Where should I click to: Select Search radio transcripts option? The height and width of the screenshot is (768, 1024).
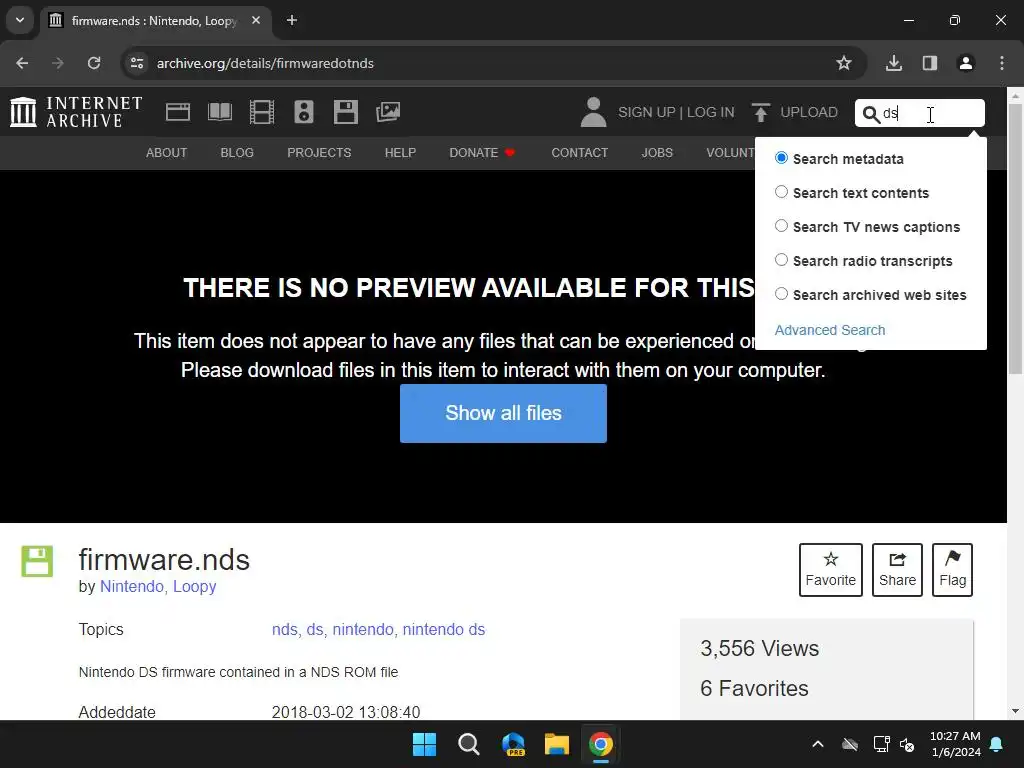781,260
